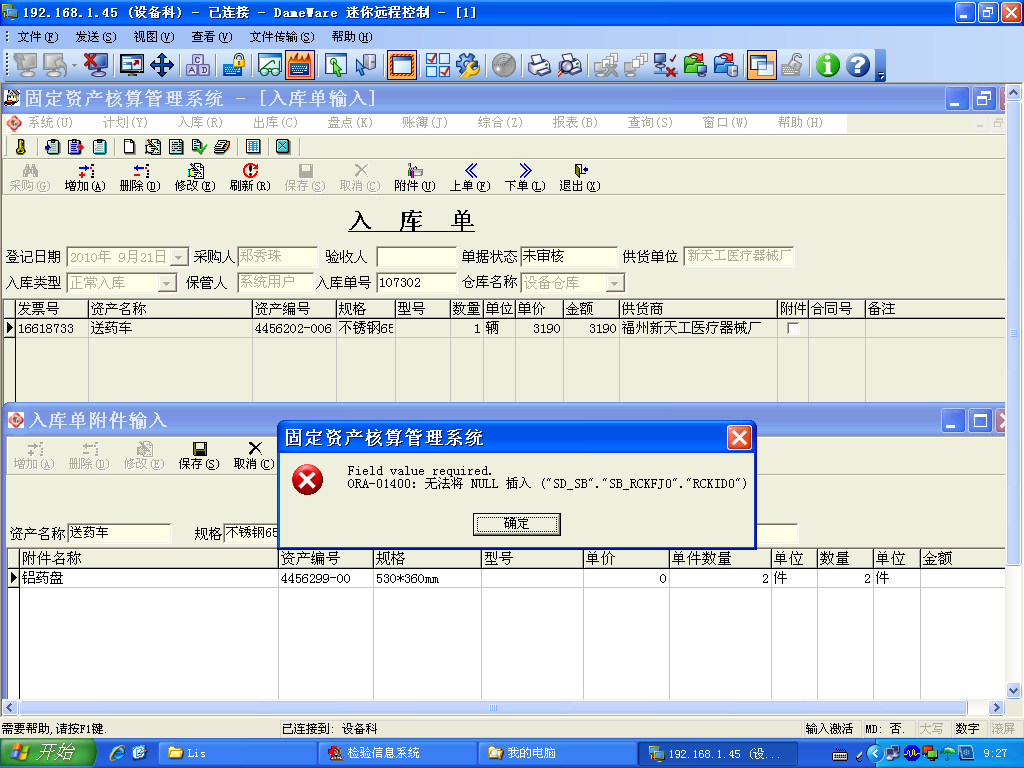Viewport: 1024px width, 768px height.
Task: Open the 仓库名称 dropdown arrow
Action: (x=615, y=283)
